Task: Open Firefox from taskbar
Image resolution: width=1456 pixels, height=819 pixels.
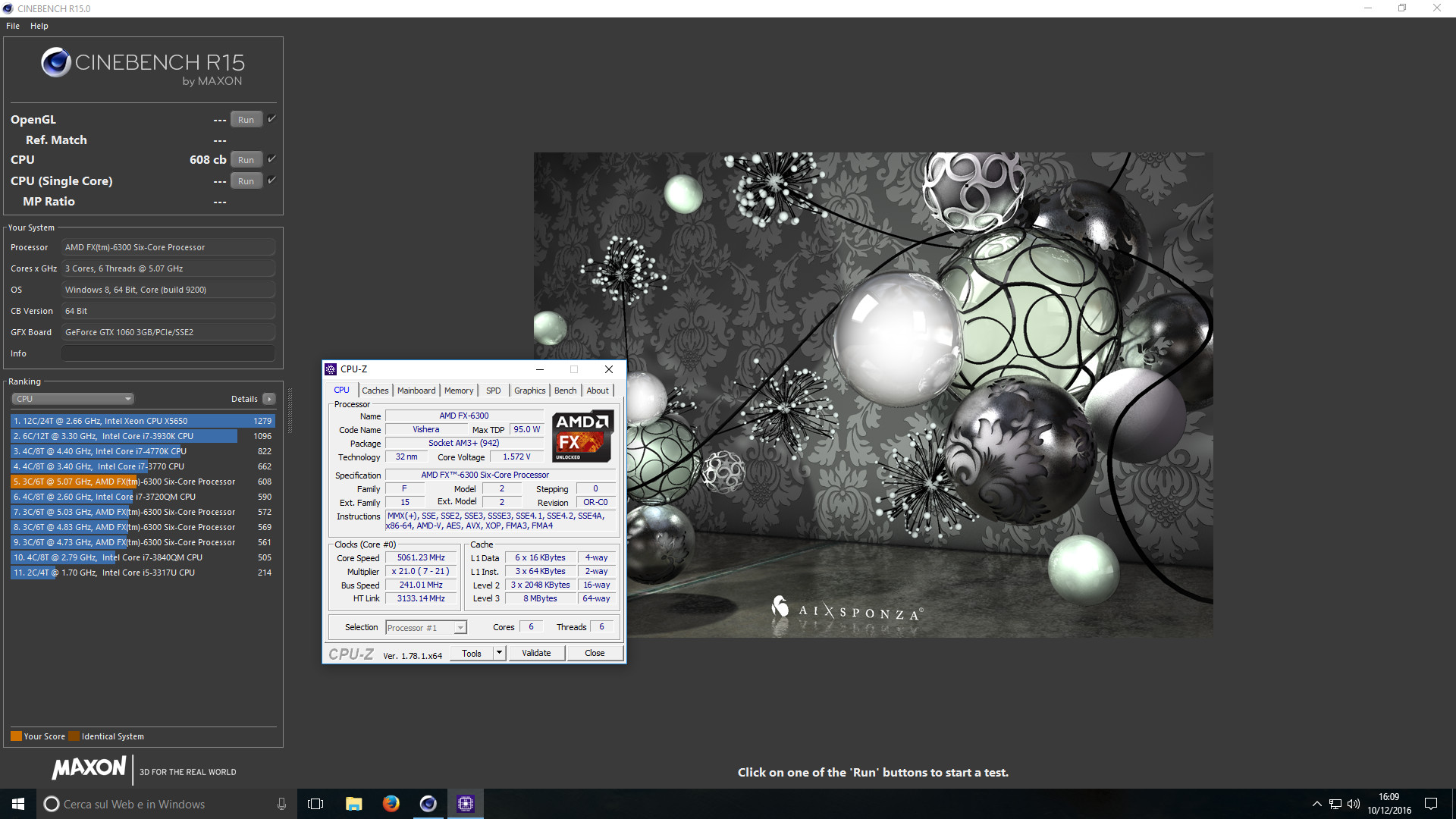Action: pos(391,804)
